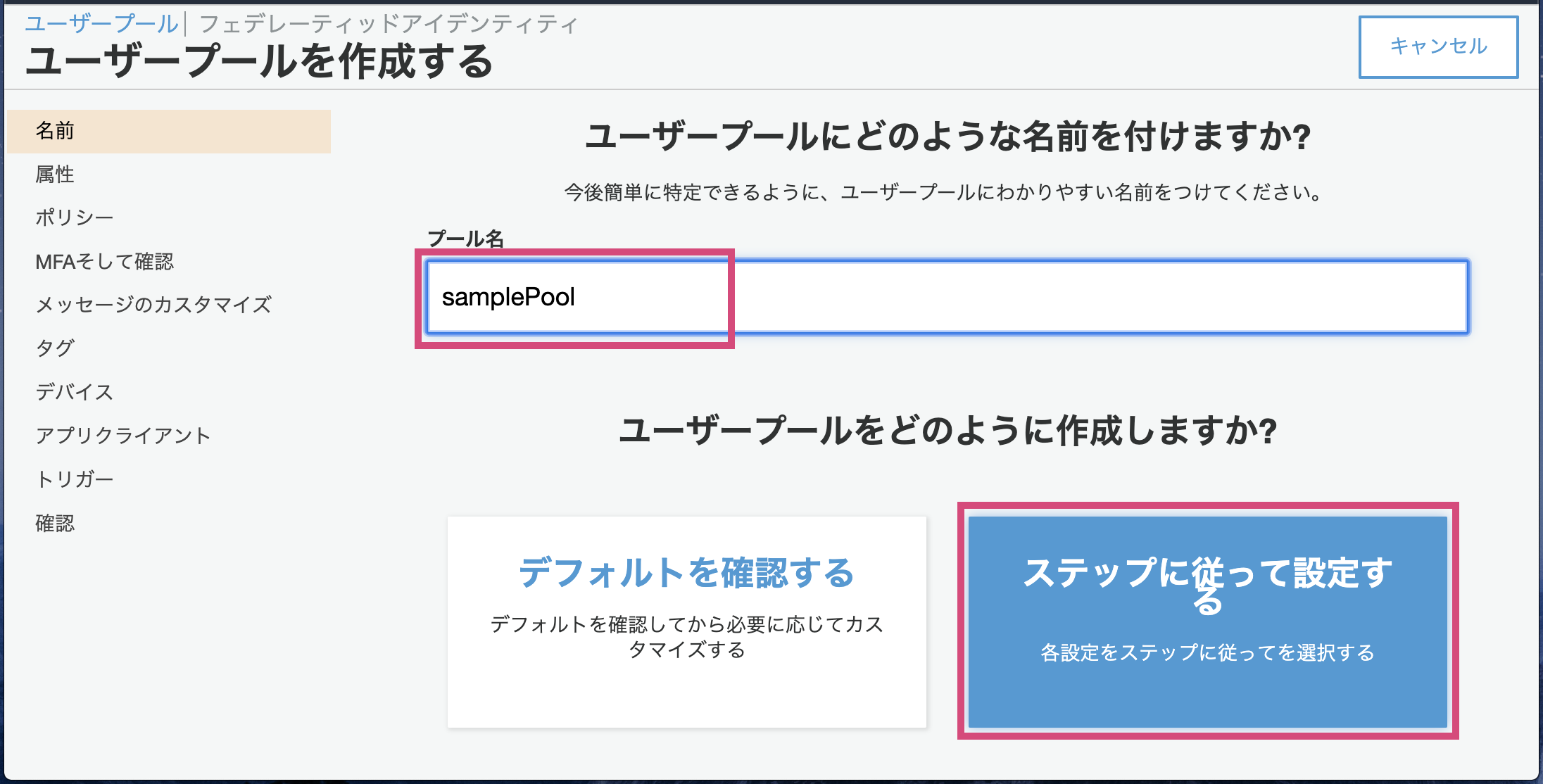
Task: Click the プール名 field label
Action: 465,239
